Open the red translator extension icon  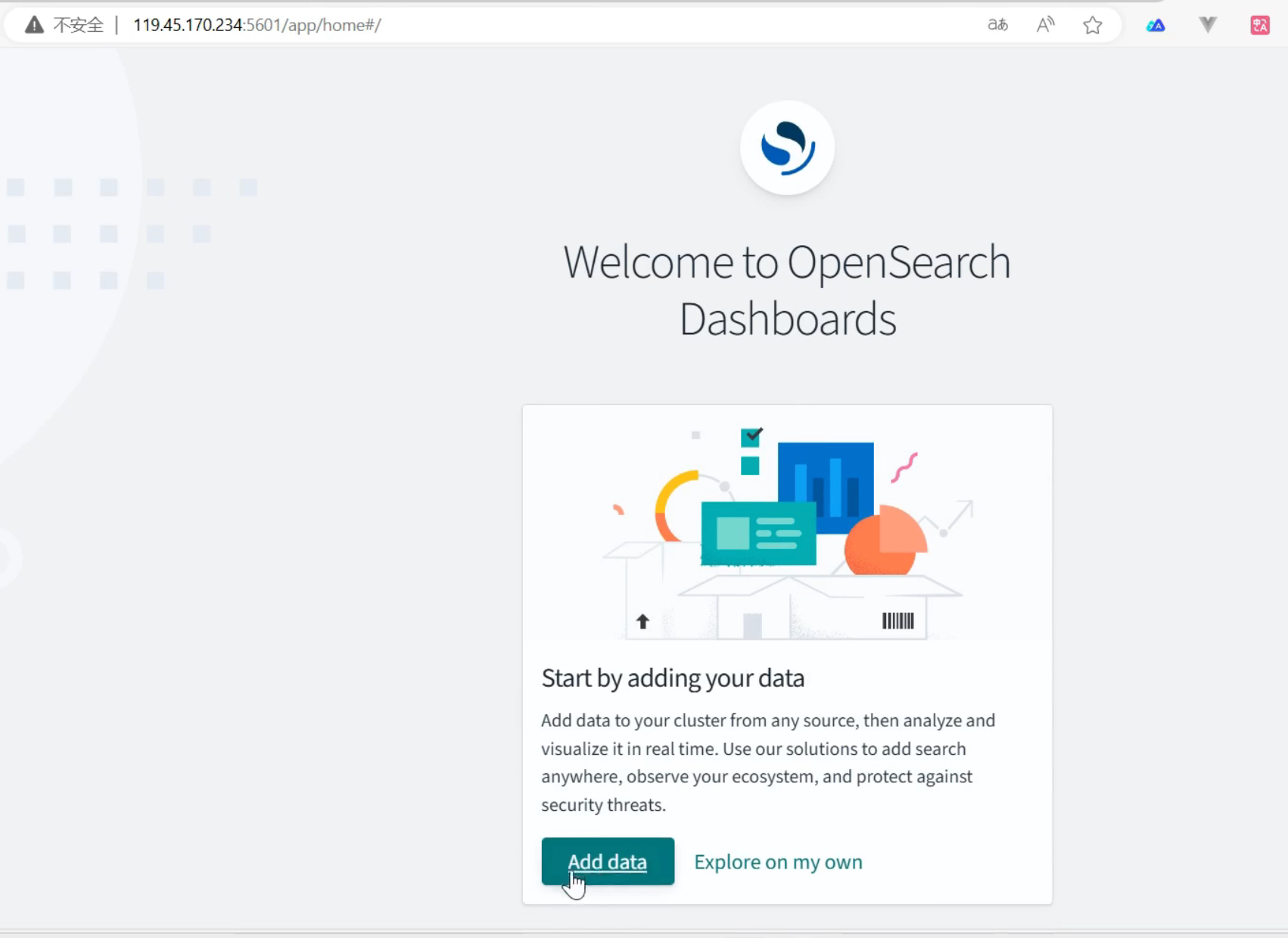click(1260, 25)
